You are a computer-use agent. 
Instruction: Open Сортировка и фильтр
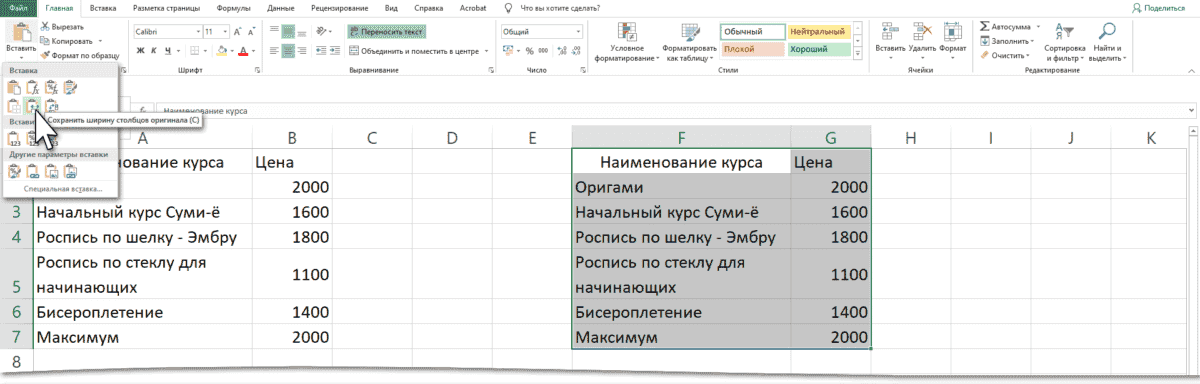(1064, 42)
